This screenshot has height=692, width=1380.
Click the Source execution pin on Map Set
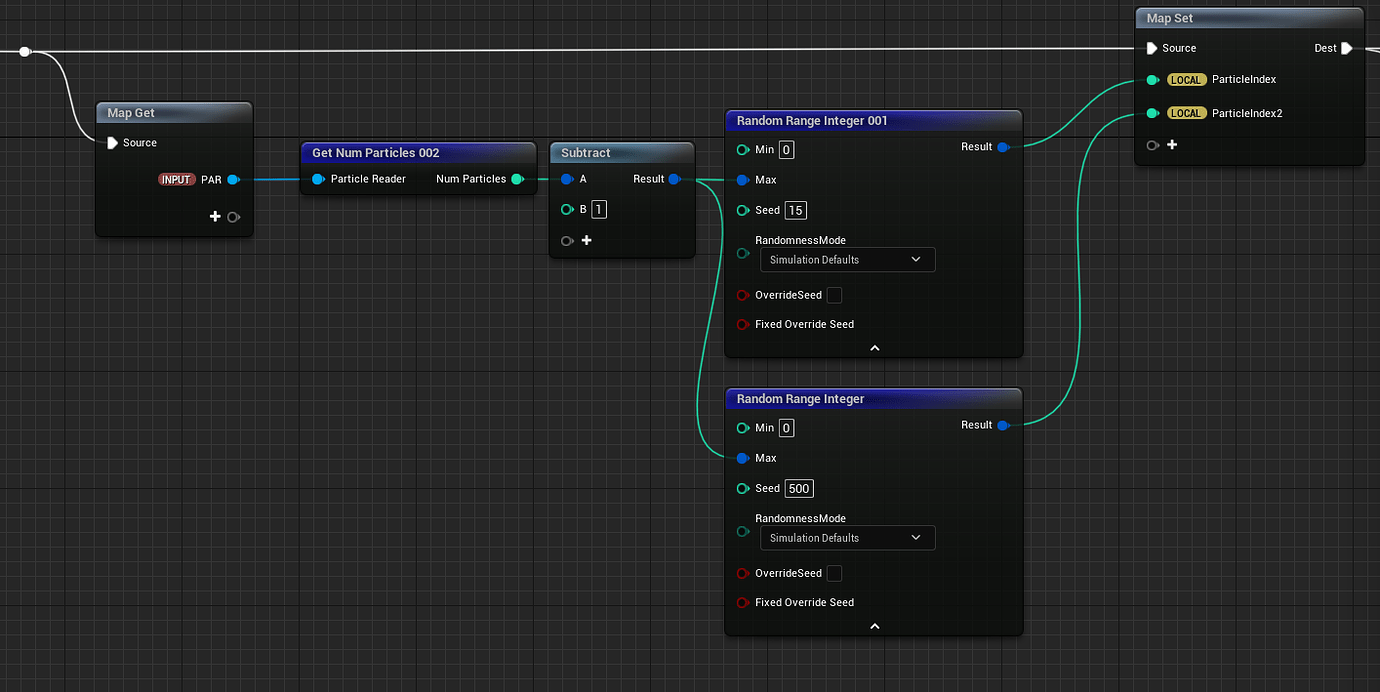tap(1152, 47)
